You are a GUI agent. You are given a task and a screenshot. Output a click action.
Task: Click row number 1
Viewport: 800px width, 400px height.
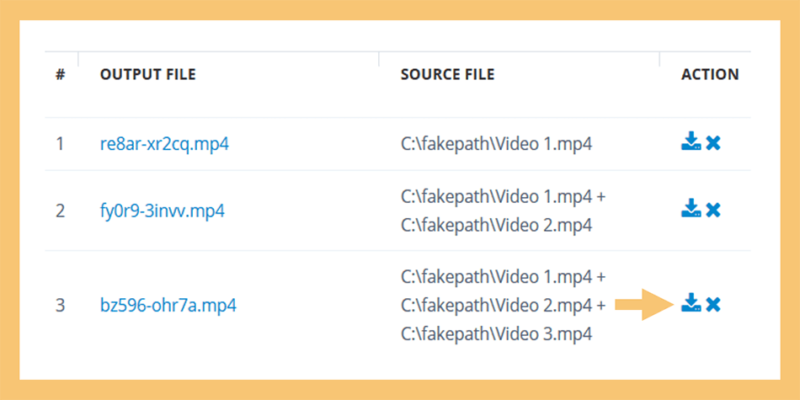pos(60,144)
